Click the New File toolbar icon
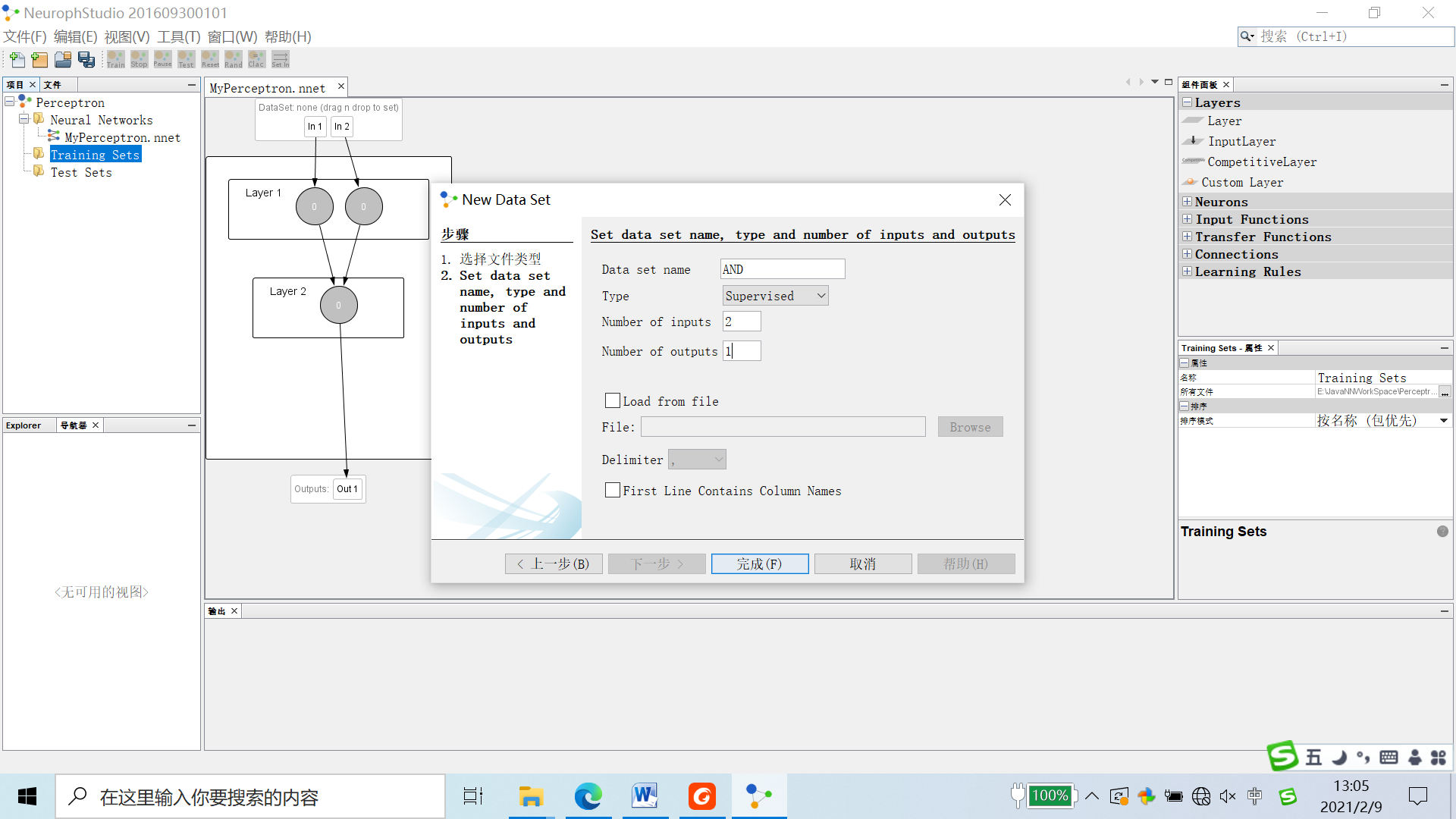The height and width of the screenshot is (819, 1456). click(x=17, y=59)
